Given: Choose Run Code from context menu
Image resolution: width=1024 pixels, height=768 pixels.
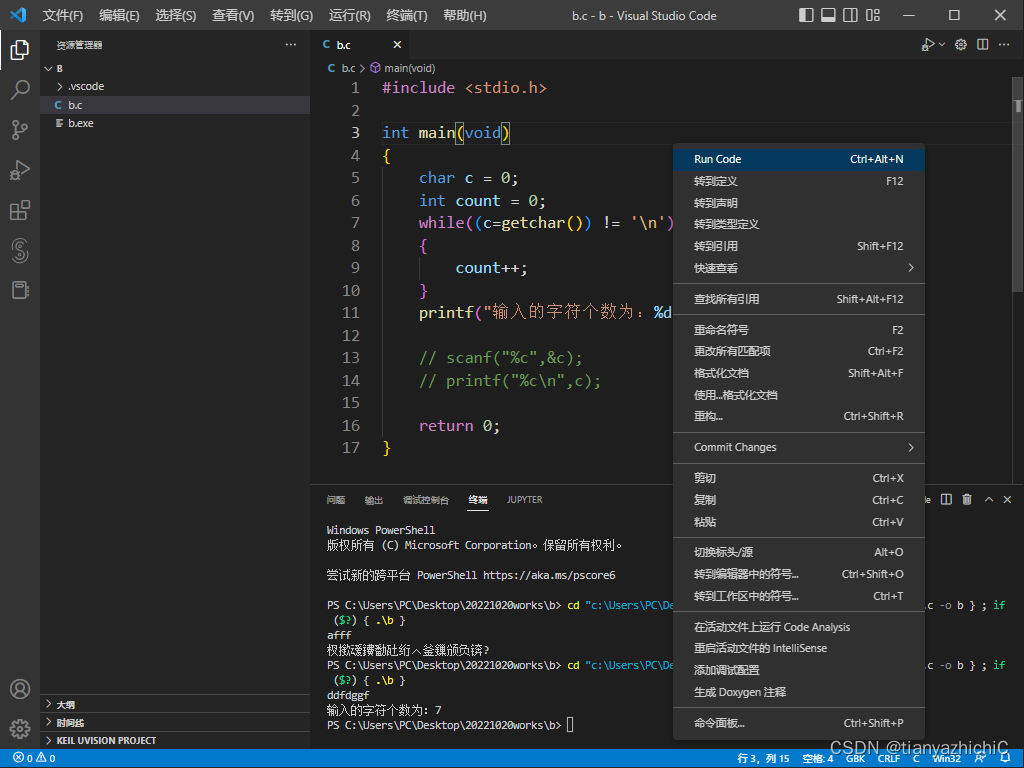Looking at the screenshot, I should [x=799, y=159].
